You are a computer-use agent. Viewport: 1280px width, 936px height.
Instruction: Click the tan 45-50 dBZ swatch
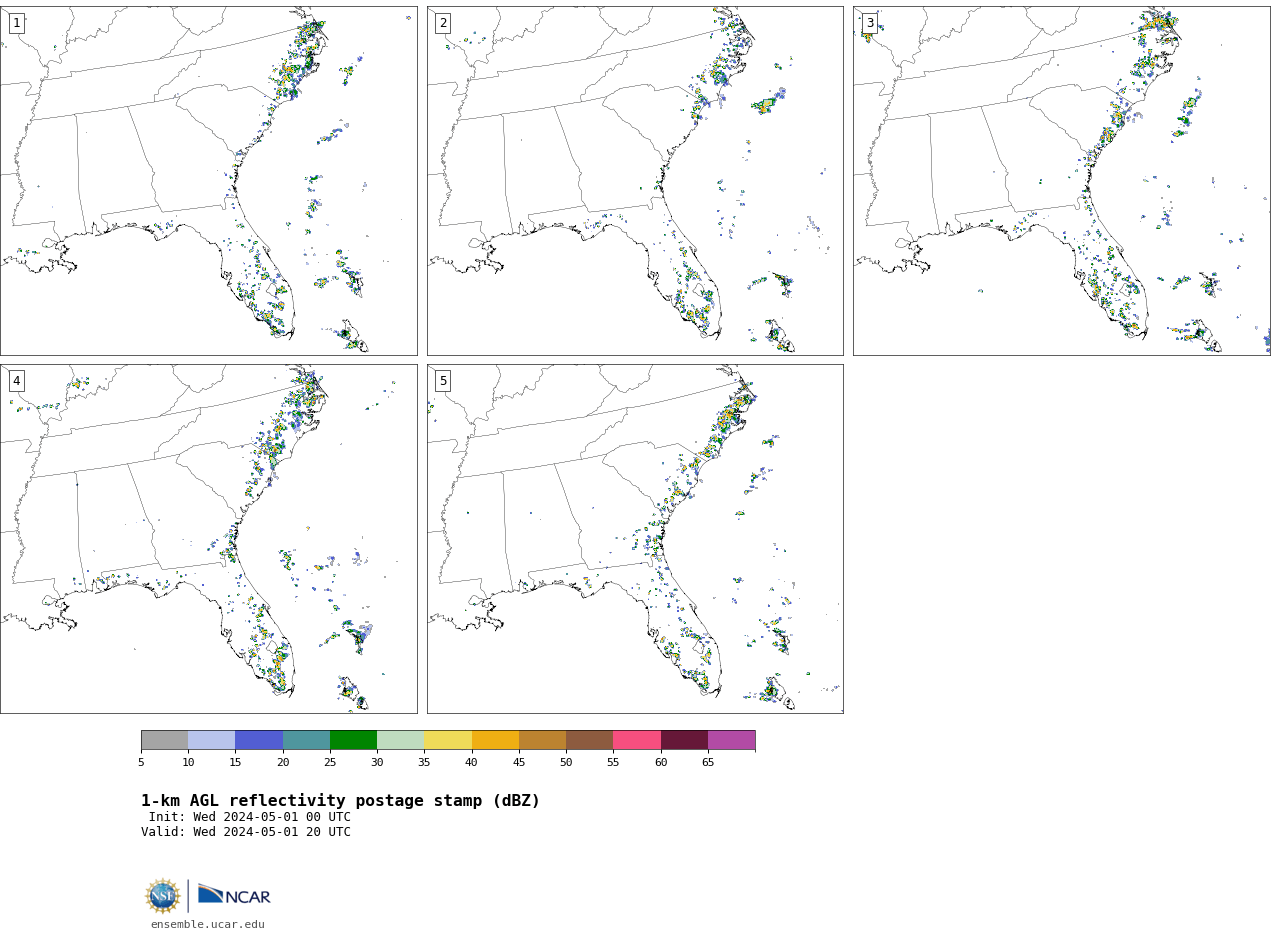tap(542, 740)
